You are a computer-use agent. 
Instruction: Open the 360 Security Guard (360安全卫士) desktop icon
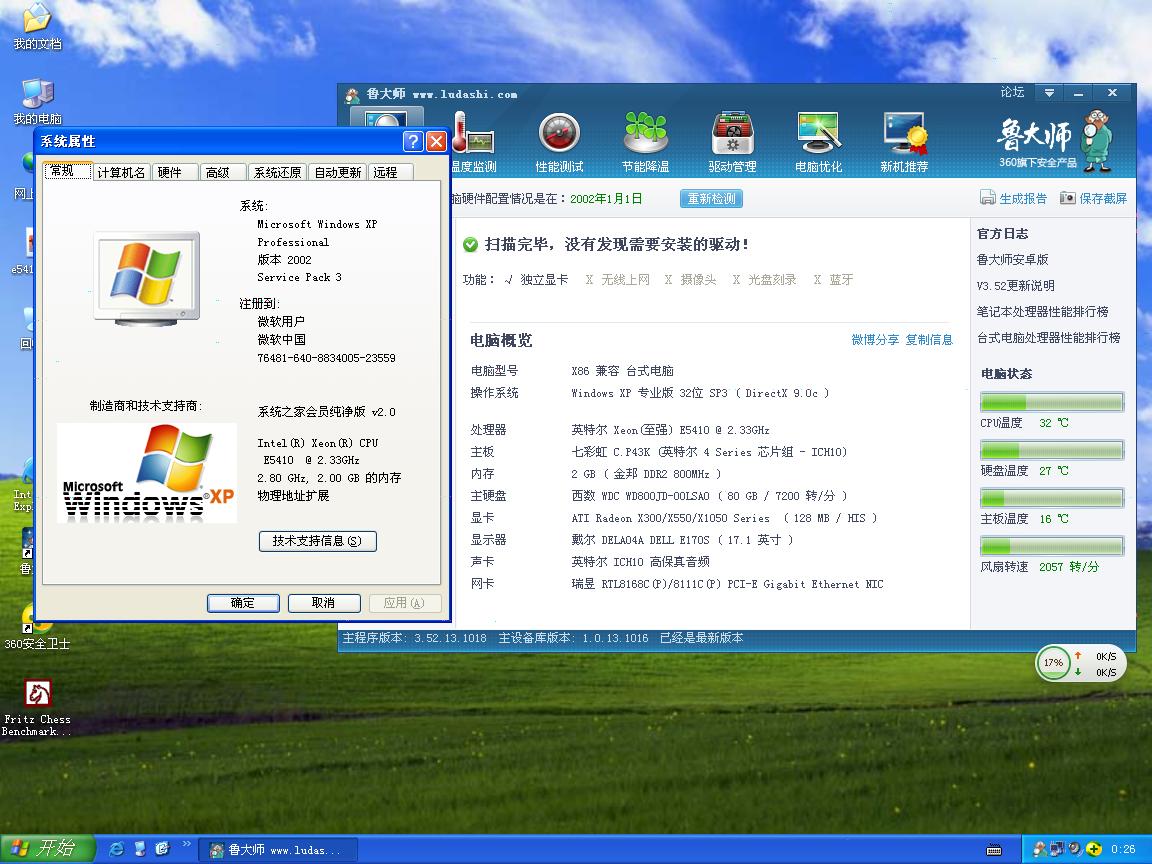[x=37, y=626]
